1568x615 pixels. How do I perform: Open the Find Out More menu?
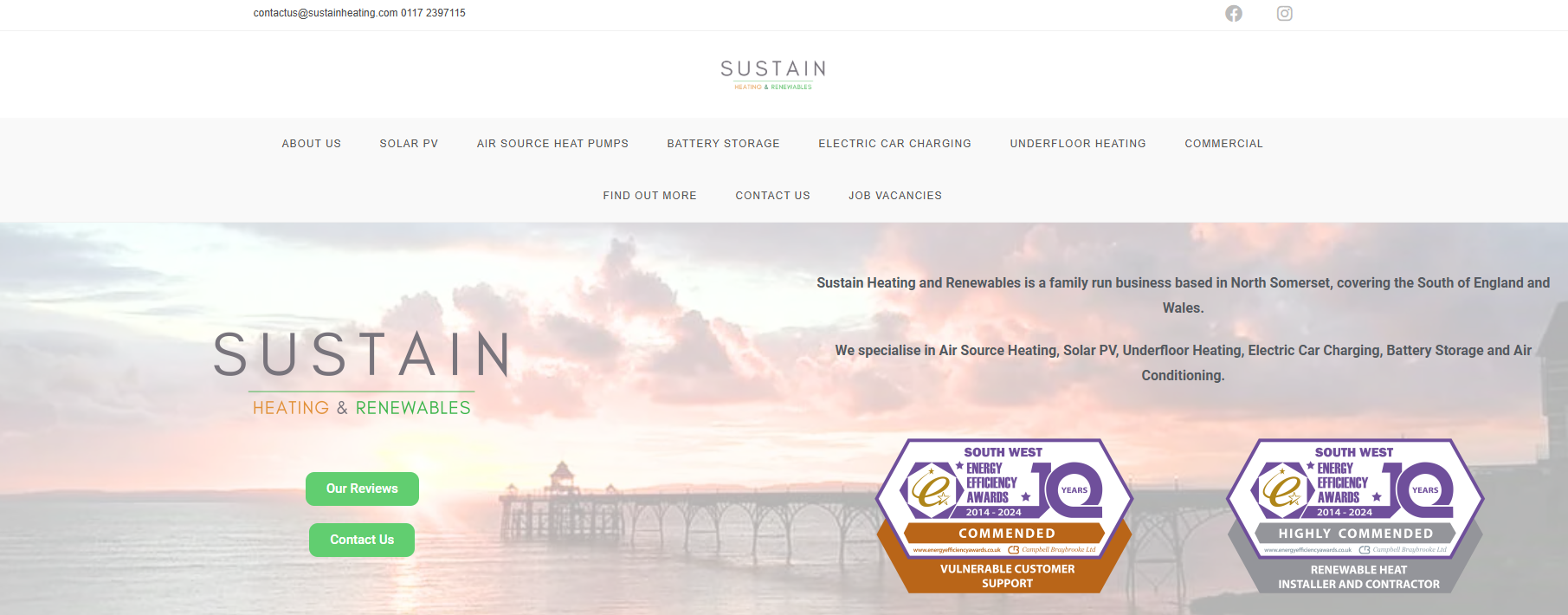click(649, 196)
